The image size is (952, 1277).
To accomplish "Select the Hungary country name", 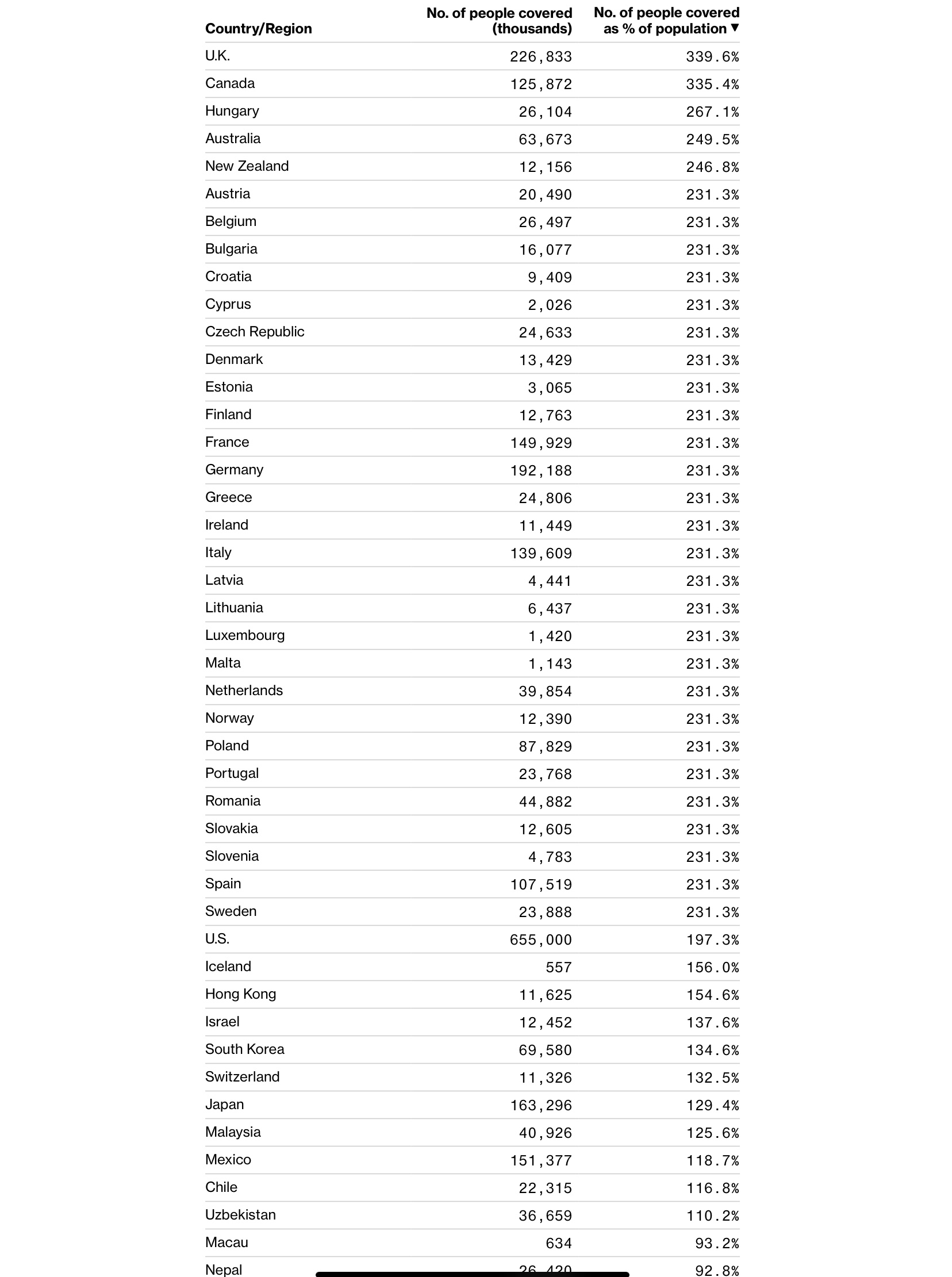I will [232, 111].
